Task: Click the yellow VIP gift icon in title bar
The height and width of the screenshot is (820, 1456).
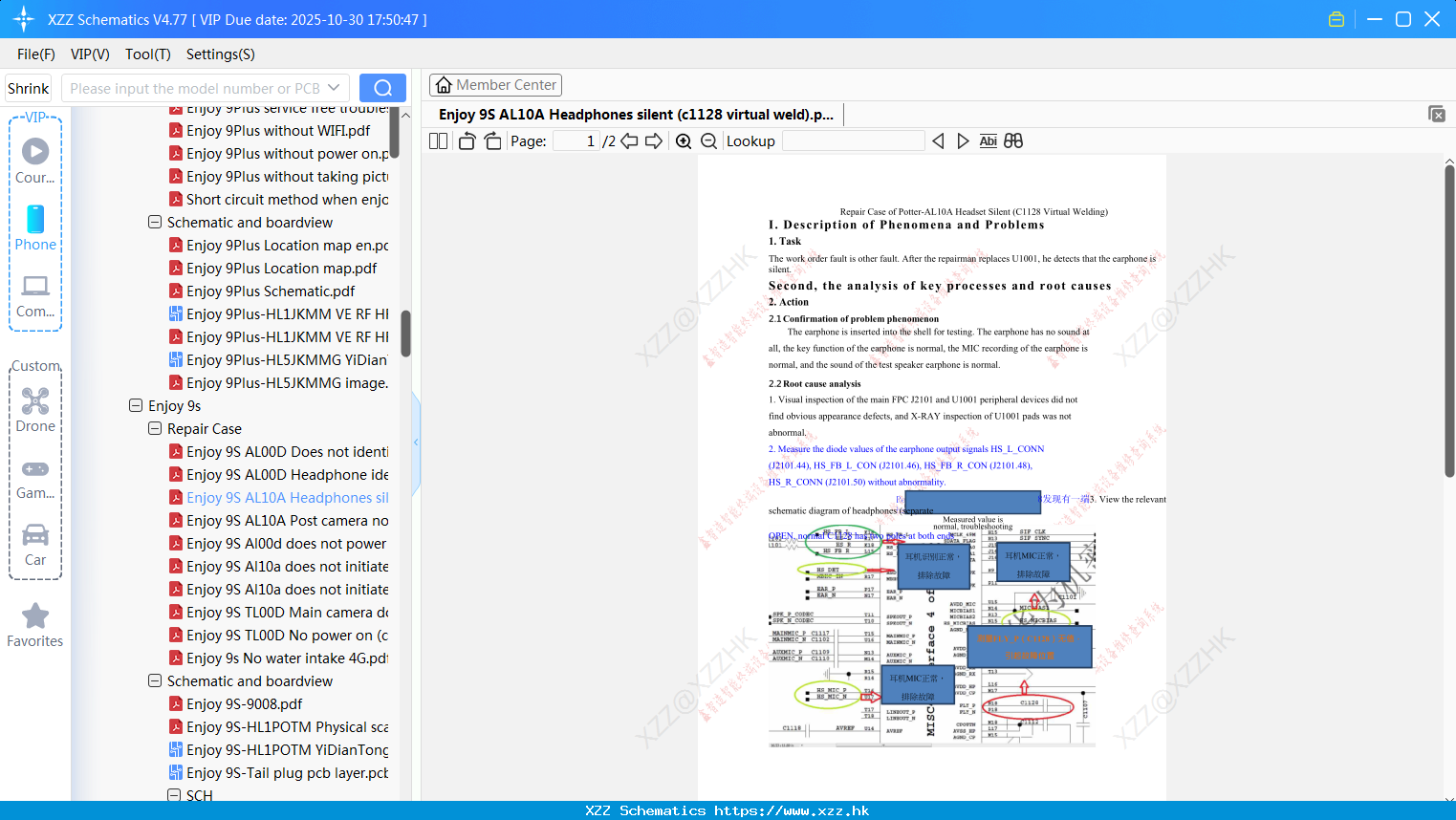Action: tap(1336, 19)
